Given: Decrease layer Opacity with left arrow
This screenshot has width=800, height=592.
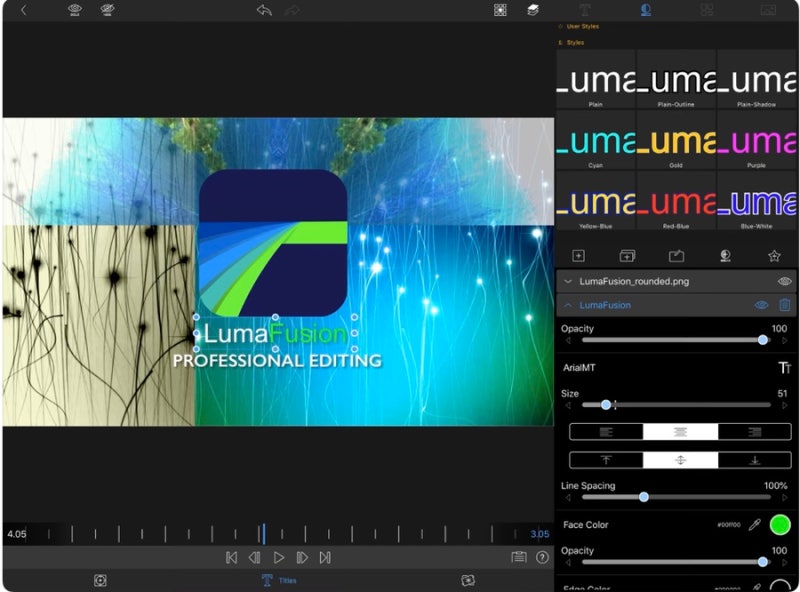Looking at the screenshot, I should click(x=568, y=340).
